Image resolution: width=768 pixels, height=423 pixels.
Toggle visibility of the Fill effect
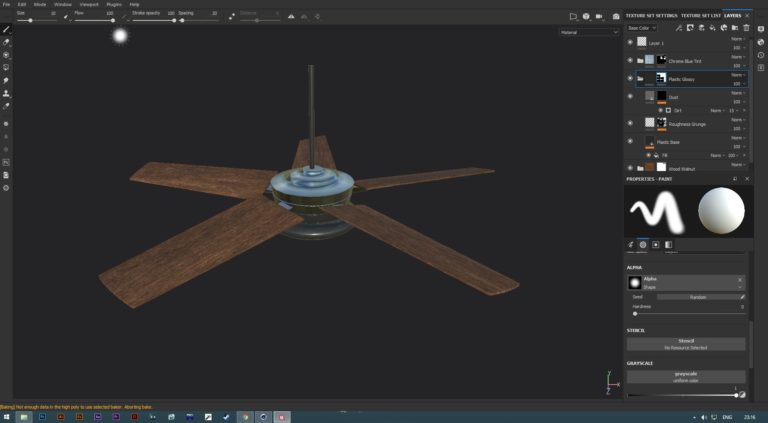(x=648, y=155)
